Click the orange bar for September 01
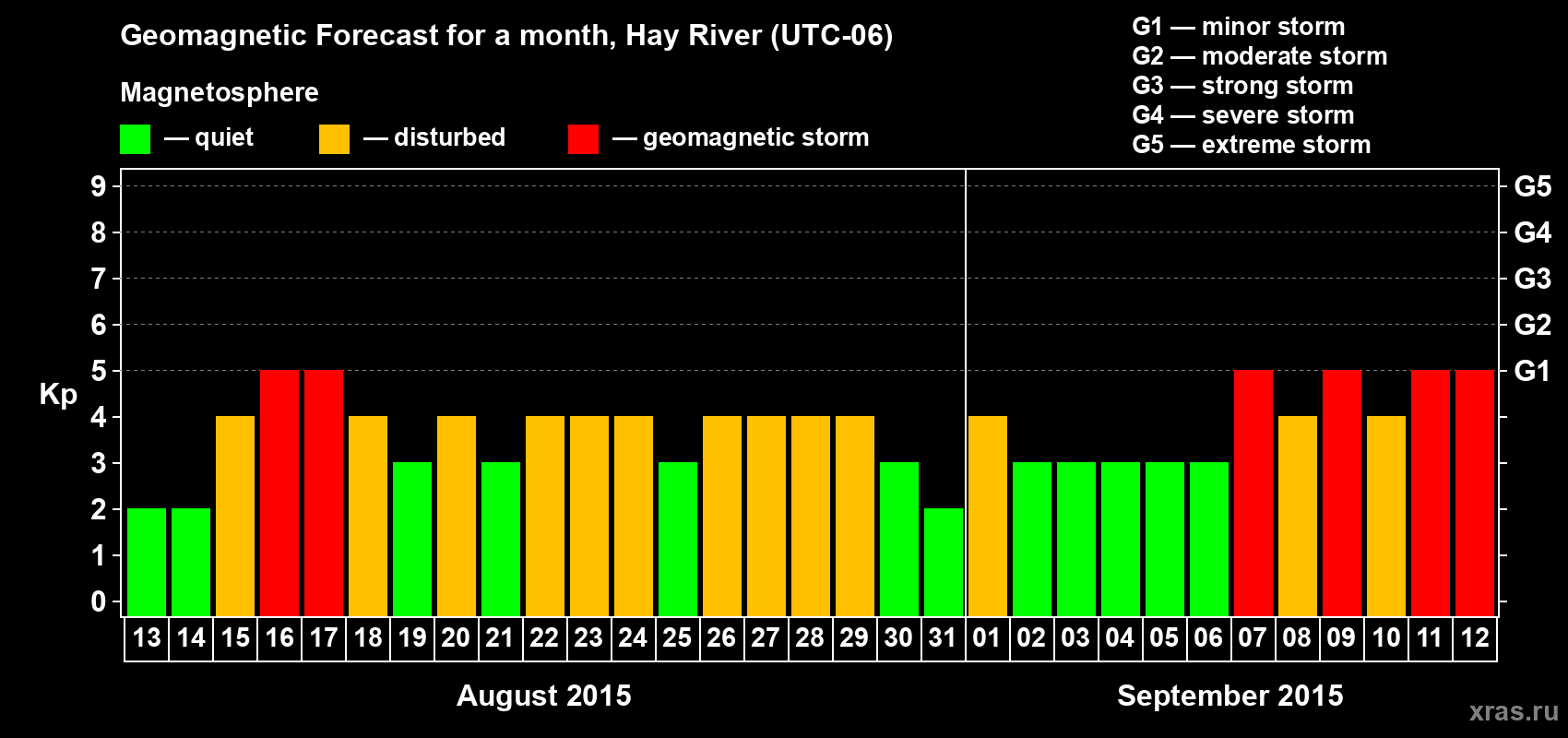Image resolution: width=1568 pixels, height=738 pixels. tap(988, 516)
